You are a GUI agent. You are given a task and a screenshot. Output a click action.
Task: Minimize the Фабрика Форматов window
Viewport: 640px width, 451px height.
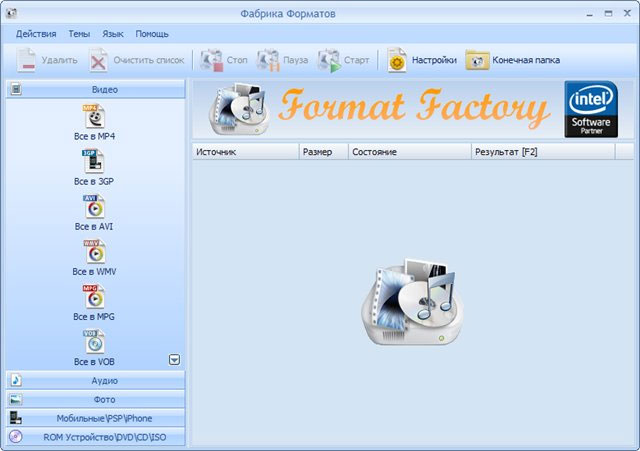pyautogui.click(x=589, y=14)
